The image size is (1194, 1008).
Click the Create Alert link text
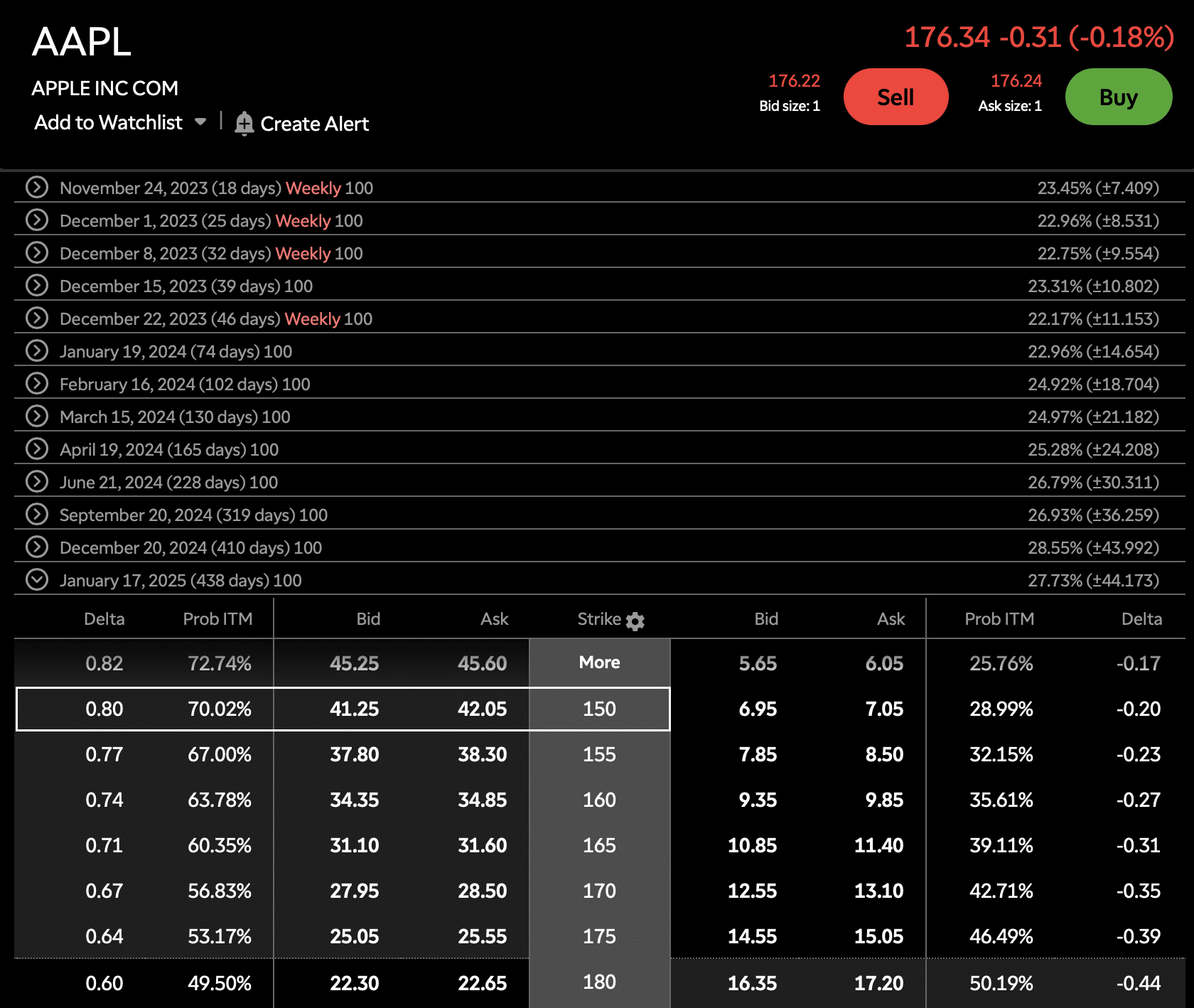(315, 124)
